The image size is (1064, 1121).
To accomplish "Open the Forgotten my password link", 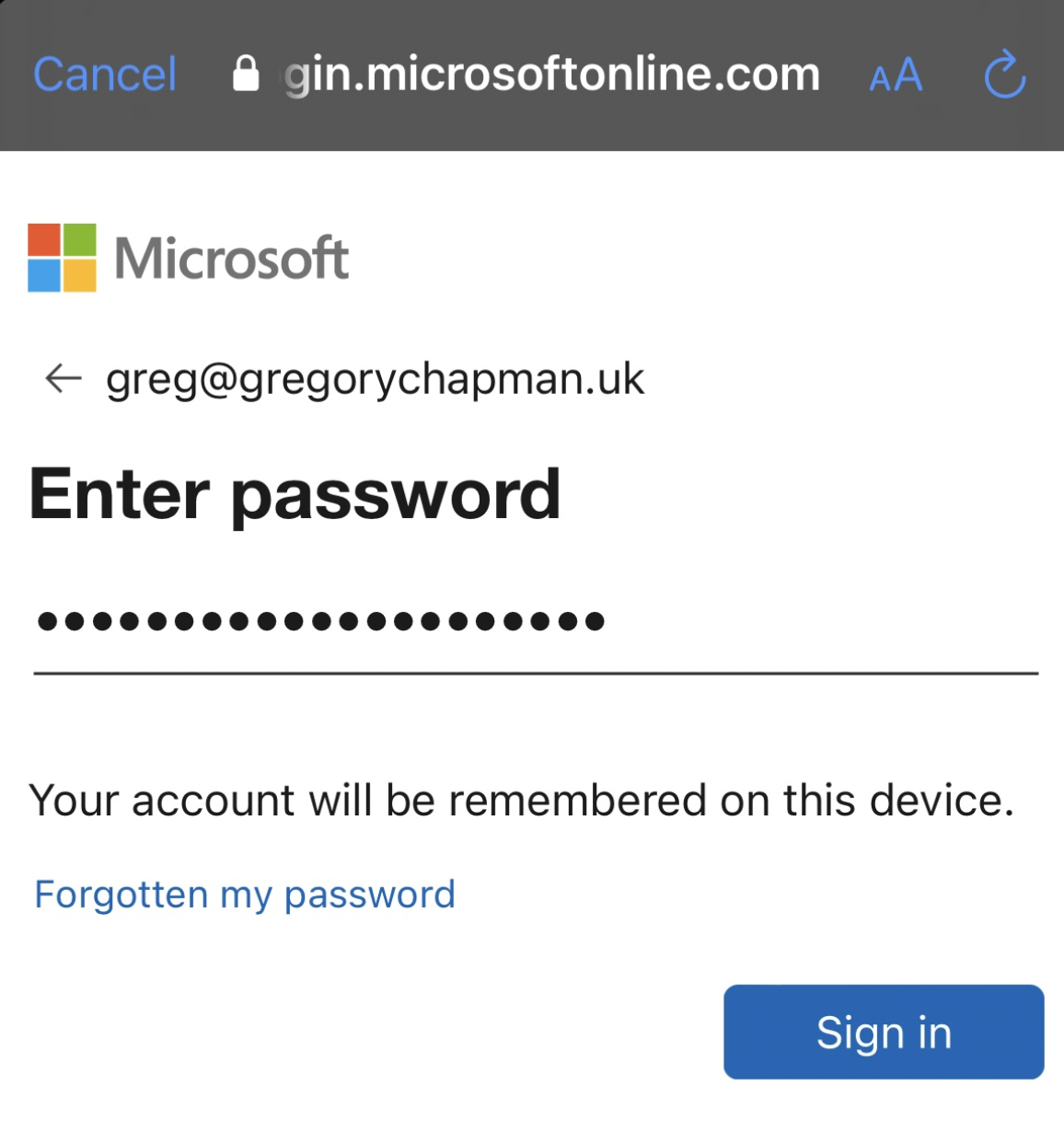I will click(x=245, y=895).
